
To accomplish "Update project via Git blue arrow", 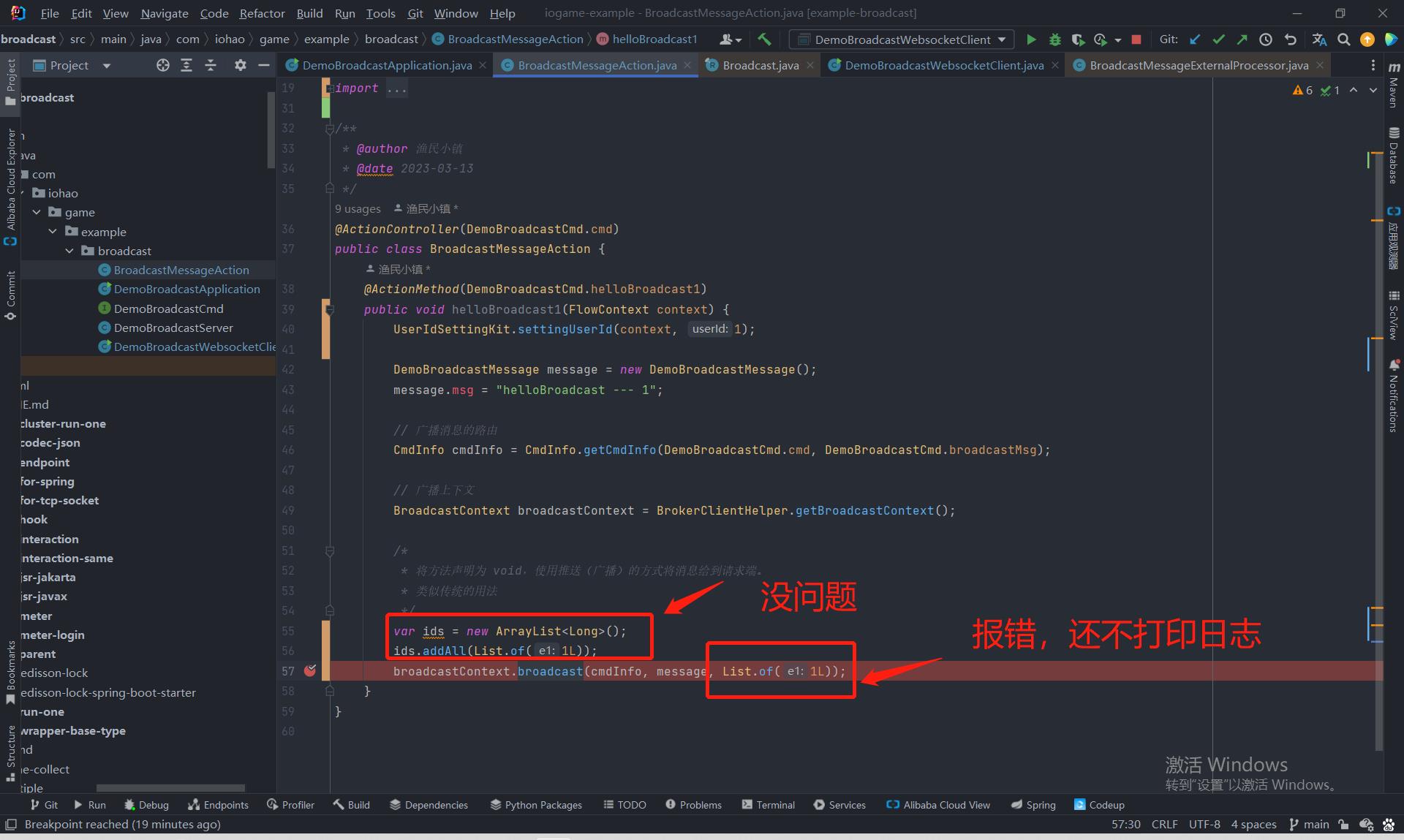I will (1195, 39).
